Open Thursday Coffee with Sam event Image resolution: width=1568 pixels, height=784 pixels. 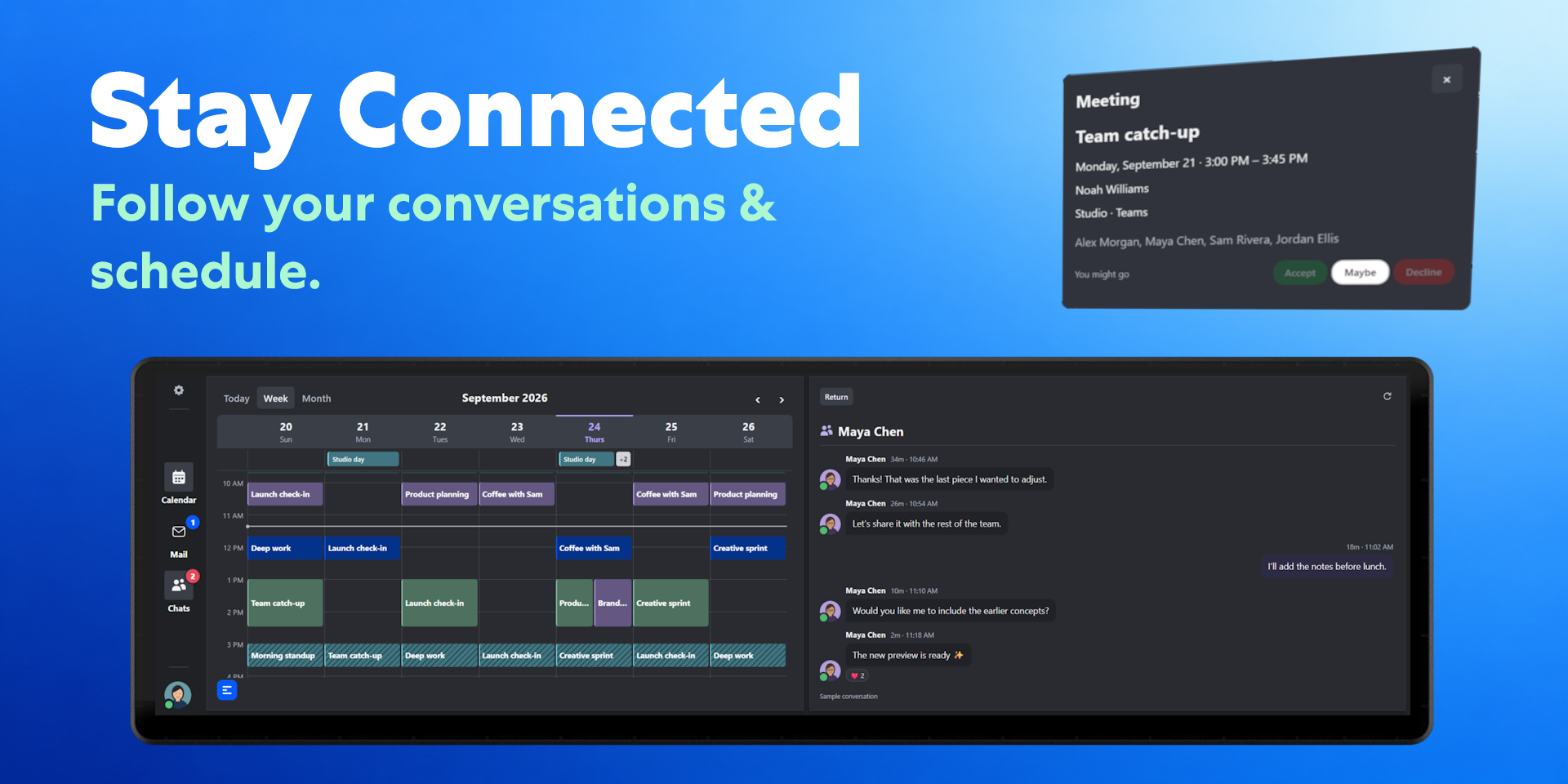pos(594,548)
